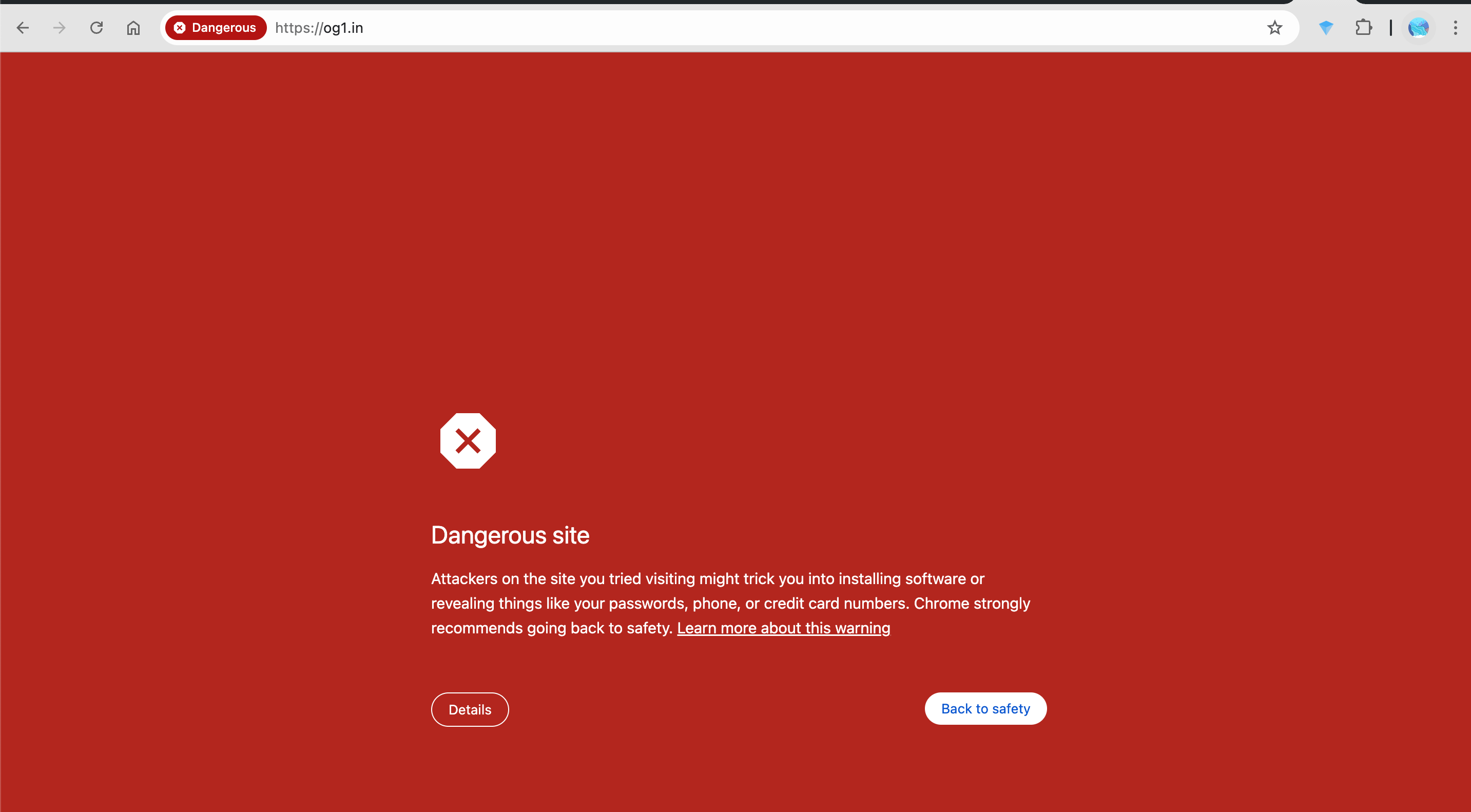Click the browser forward arrow
The height and width of the screenshot is (812, 1471).
pyautogui.click(x=60, y=27)
